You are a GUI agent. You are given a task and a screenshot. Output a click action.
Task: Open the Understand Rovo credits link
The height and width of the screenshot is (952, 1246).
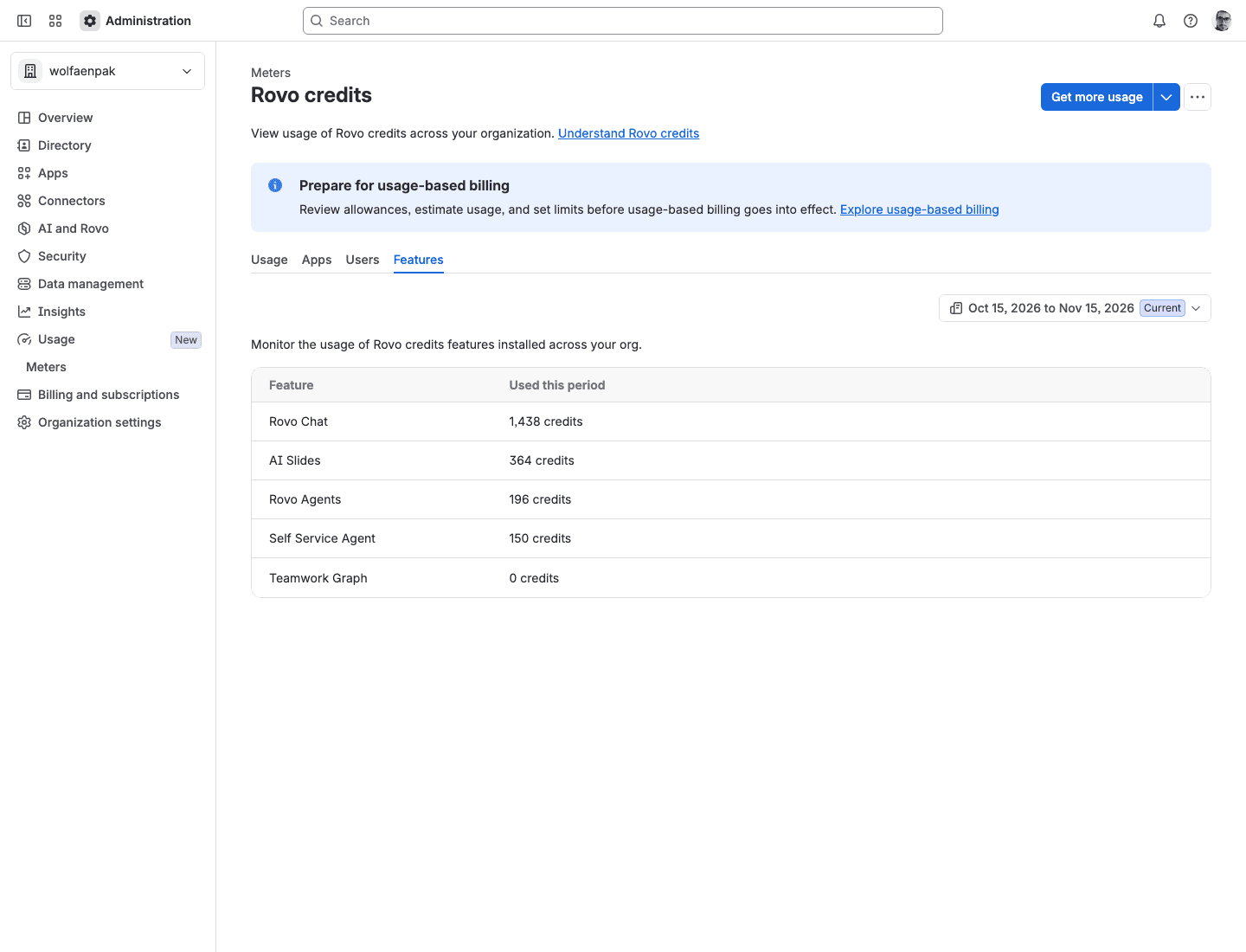(628, 133)
